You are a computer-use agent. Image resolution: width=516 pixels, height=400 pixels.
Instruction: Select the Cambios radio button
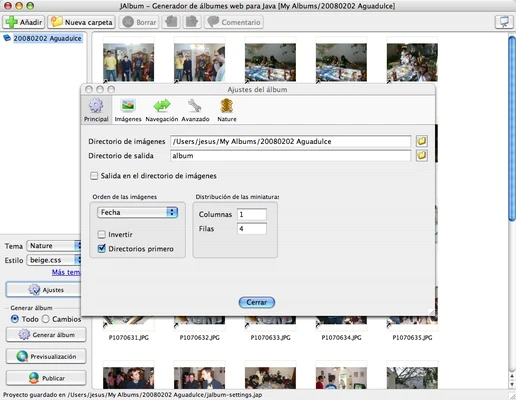click(x=46, y=319)
